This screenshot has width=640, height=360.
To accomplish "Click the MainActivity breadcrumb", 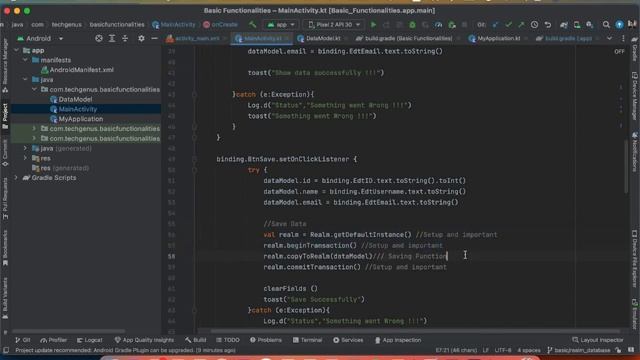I will [174, 25].
